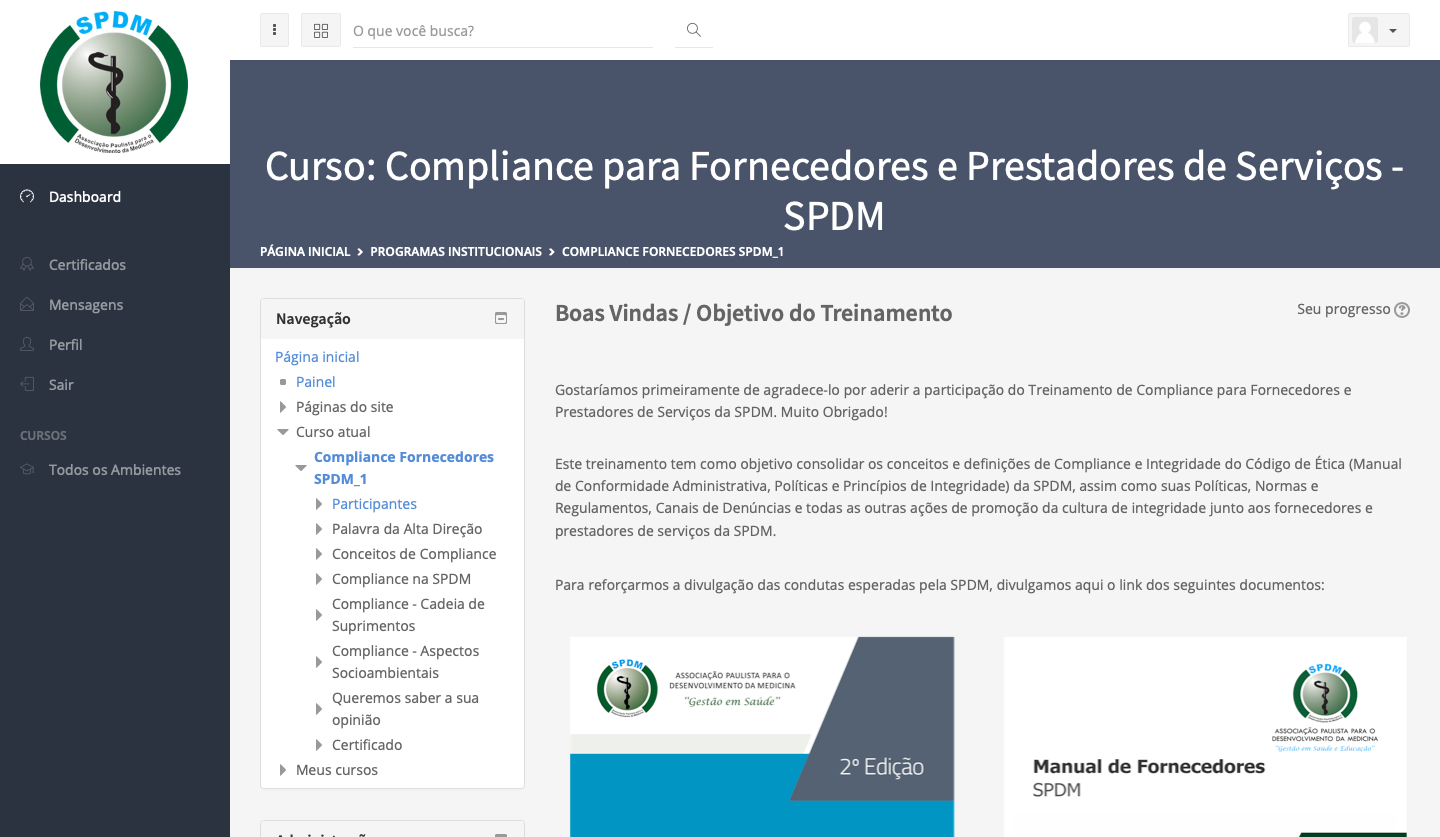
Task: Open PROGRAMAS INSTITUCIONAIS in the breadcrumb
Action: tap(455, 251)
